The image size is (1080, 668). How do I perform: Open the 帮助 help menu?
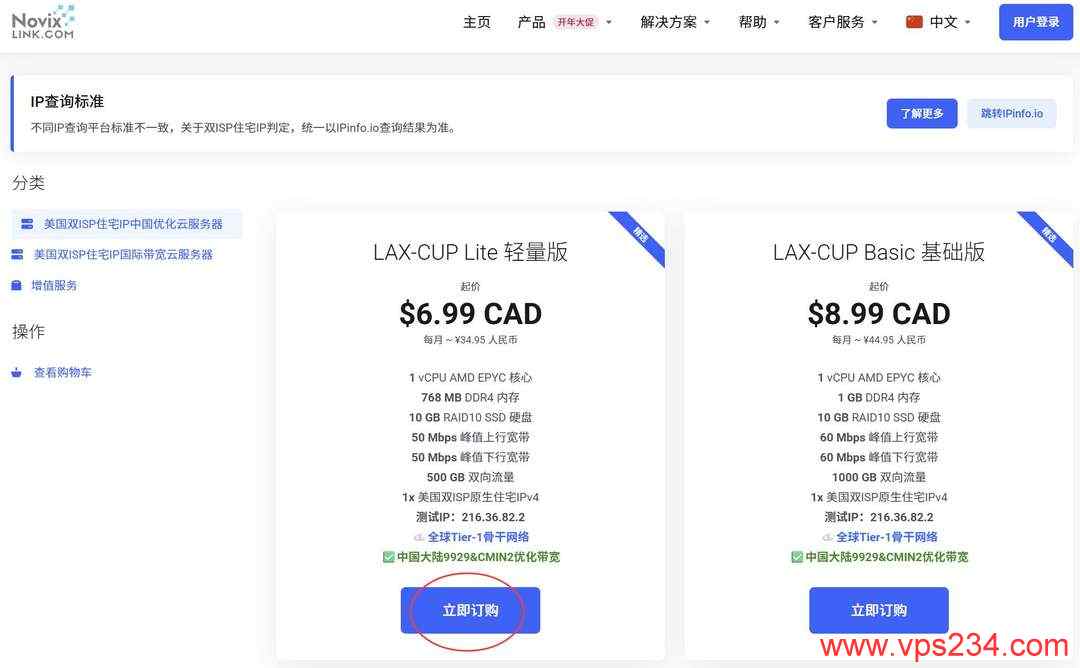(752, 22)
